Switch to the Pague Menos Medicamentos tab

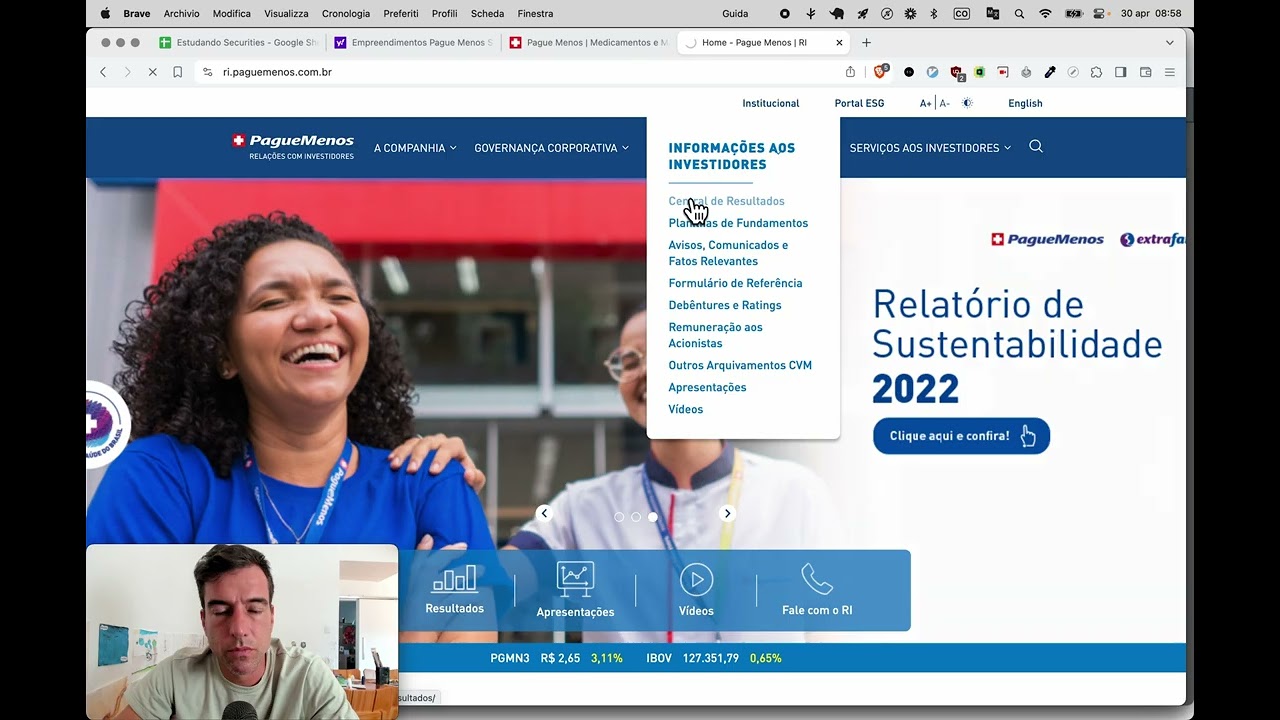(x=589, y=43)
